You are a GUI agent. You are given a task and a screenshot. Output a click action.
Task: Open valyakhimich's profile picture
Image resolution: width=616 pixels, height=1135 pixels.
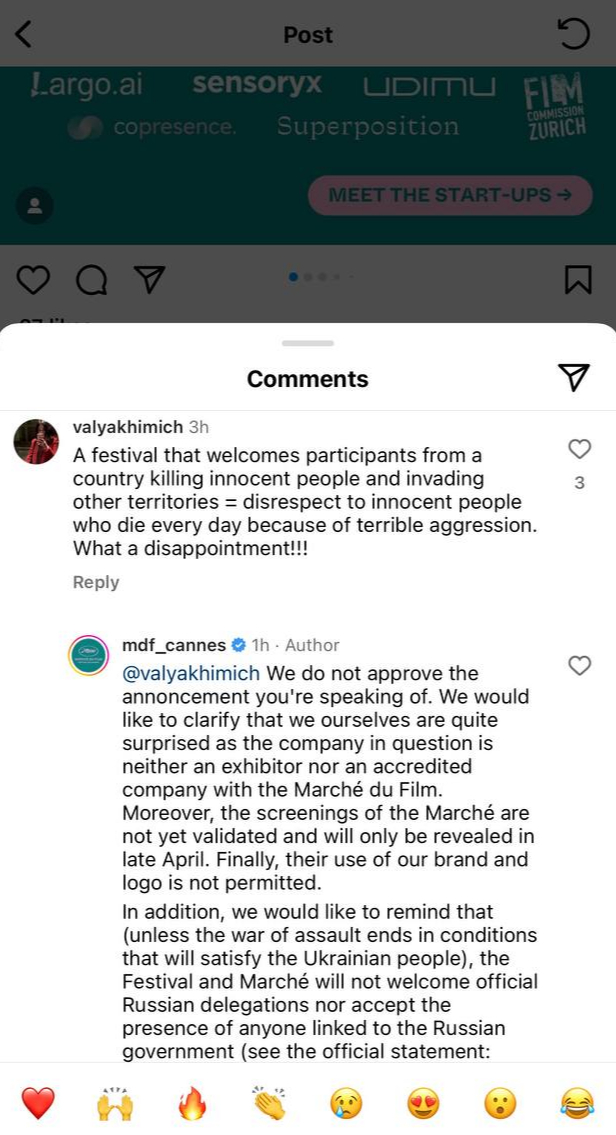36,441
